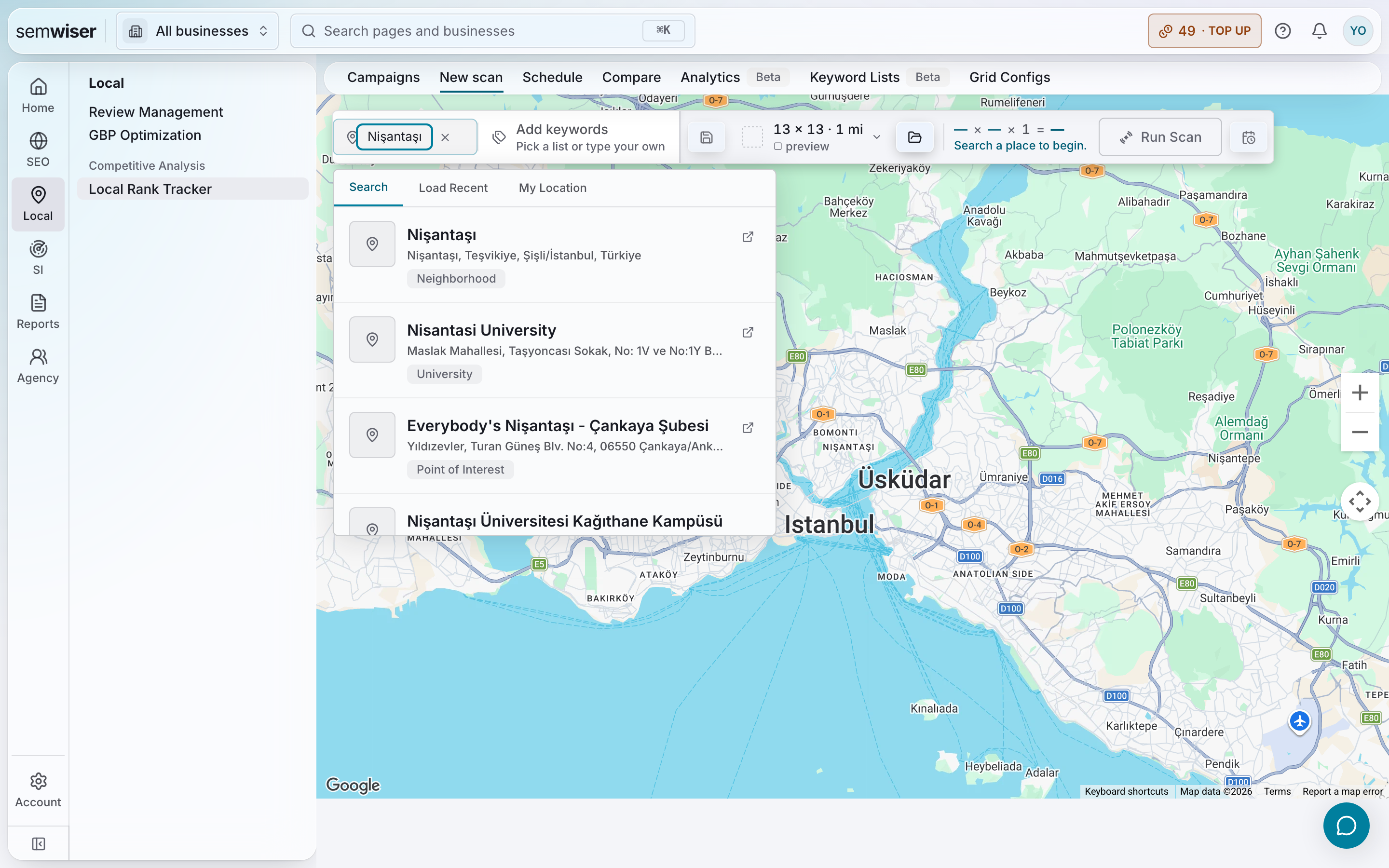Open notifications bell
This screenshot has width=1389, height=868.
coord(1319,31)
